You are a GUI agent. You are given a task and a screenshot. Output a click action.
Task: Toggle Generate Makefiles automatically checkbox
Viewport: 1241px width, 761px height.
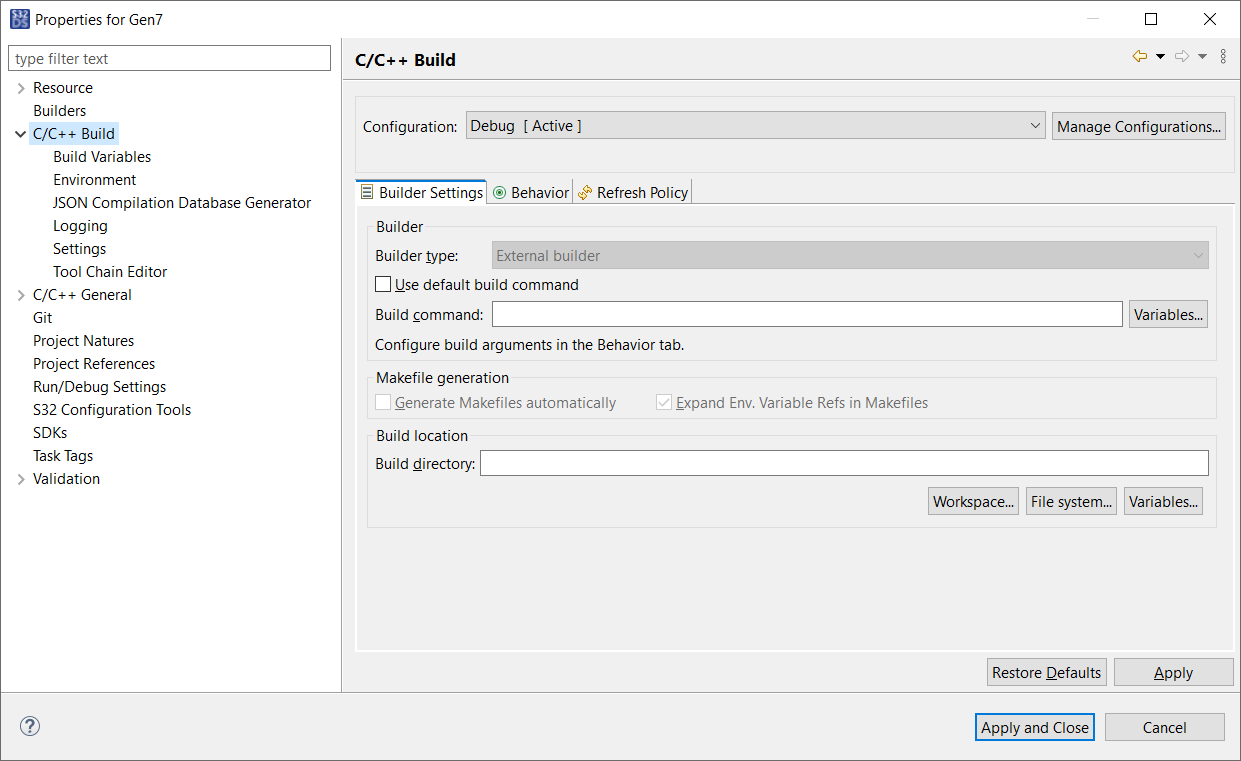(383, 403)
